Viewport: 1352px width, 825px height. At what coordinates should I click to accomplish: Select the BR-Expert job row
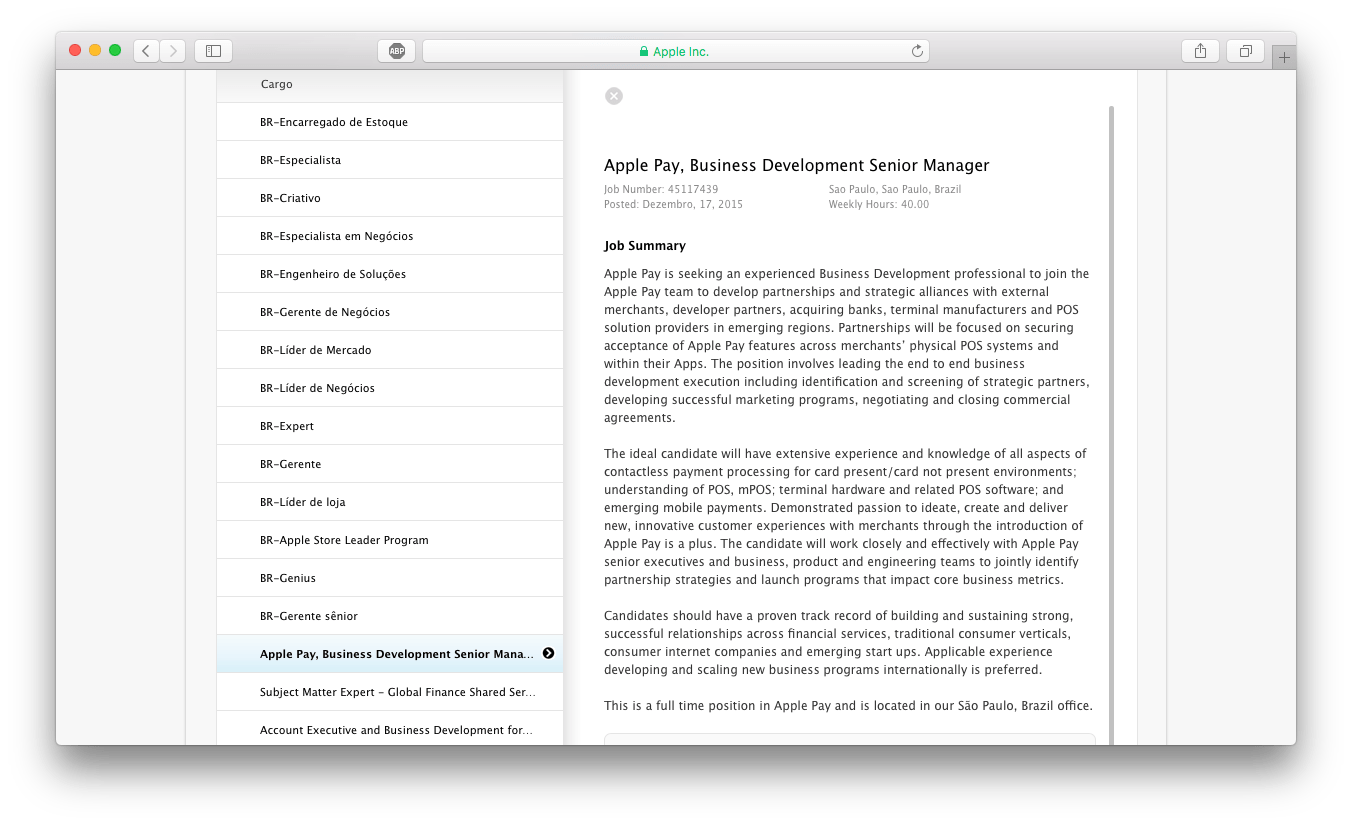pyautogui.click(x=390, y=426)
